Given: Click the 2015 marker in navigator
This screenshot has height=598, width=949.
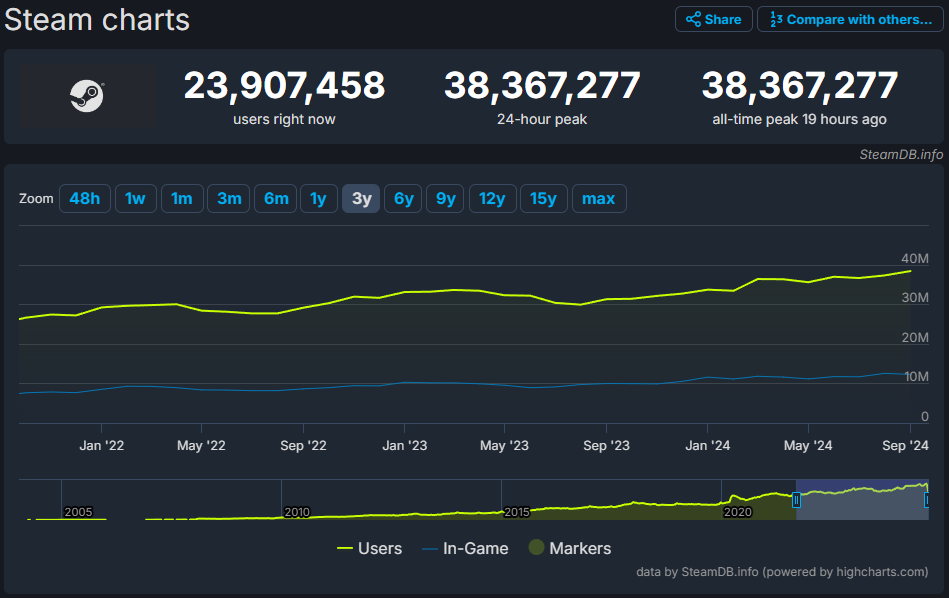Looking at the screenshot, I should tap(517, 512).
